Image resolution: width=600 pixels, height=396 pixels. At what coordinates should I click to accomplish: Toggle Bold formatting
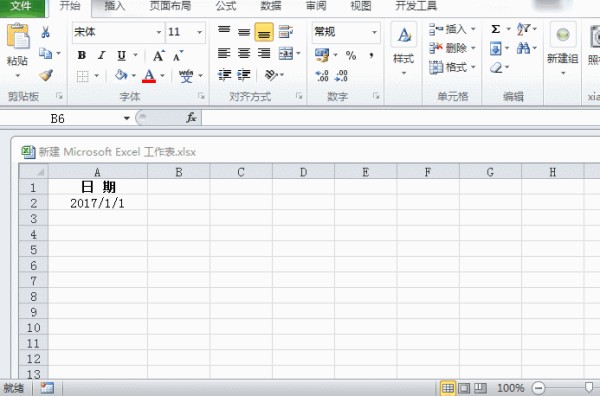[x=82, y=55]
